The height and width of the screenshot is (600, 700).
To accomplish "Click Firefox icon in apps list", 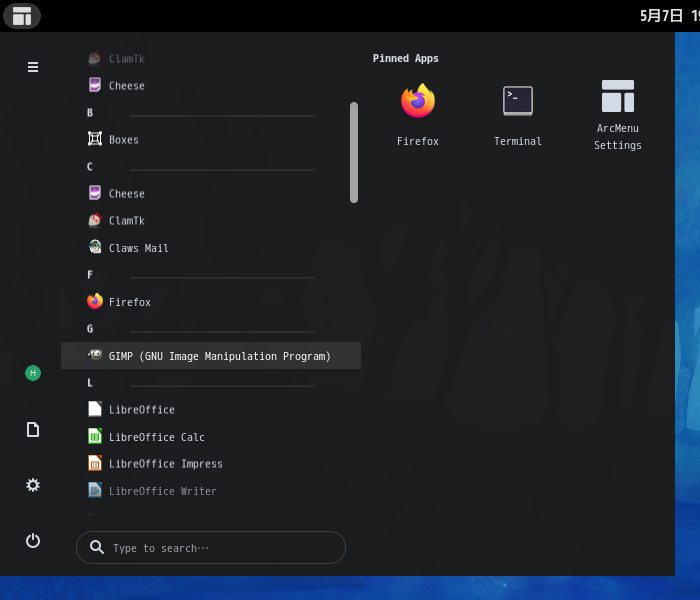I will pos(95,301).
